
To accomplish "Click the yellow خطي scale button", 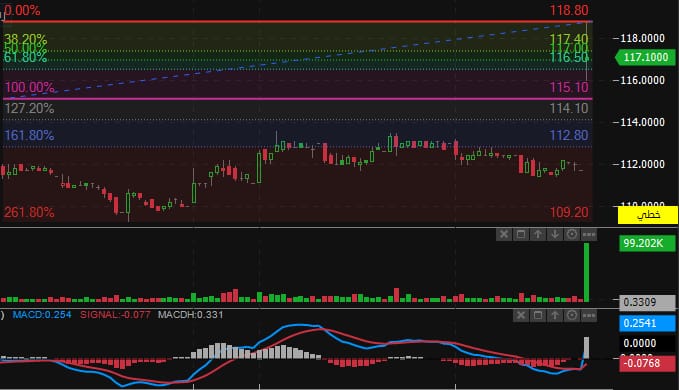I will [x=647, y=215].
